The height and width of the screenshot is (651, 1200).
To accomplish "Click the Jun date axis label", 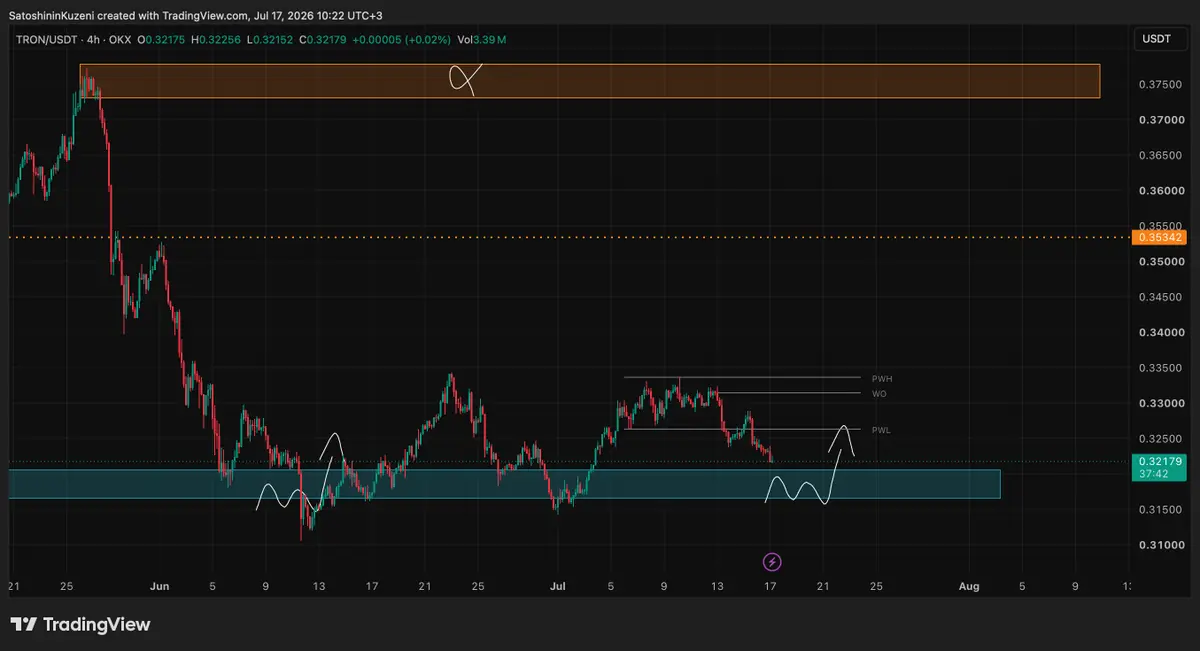I will [x=158, y=586].
